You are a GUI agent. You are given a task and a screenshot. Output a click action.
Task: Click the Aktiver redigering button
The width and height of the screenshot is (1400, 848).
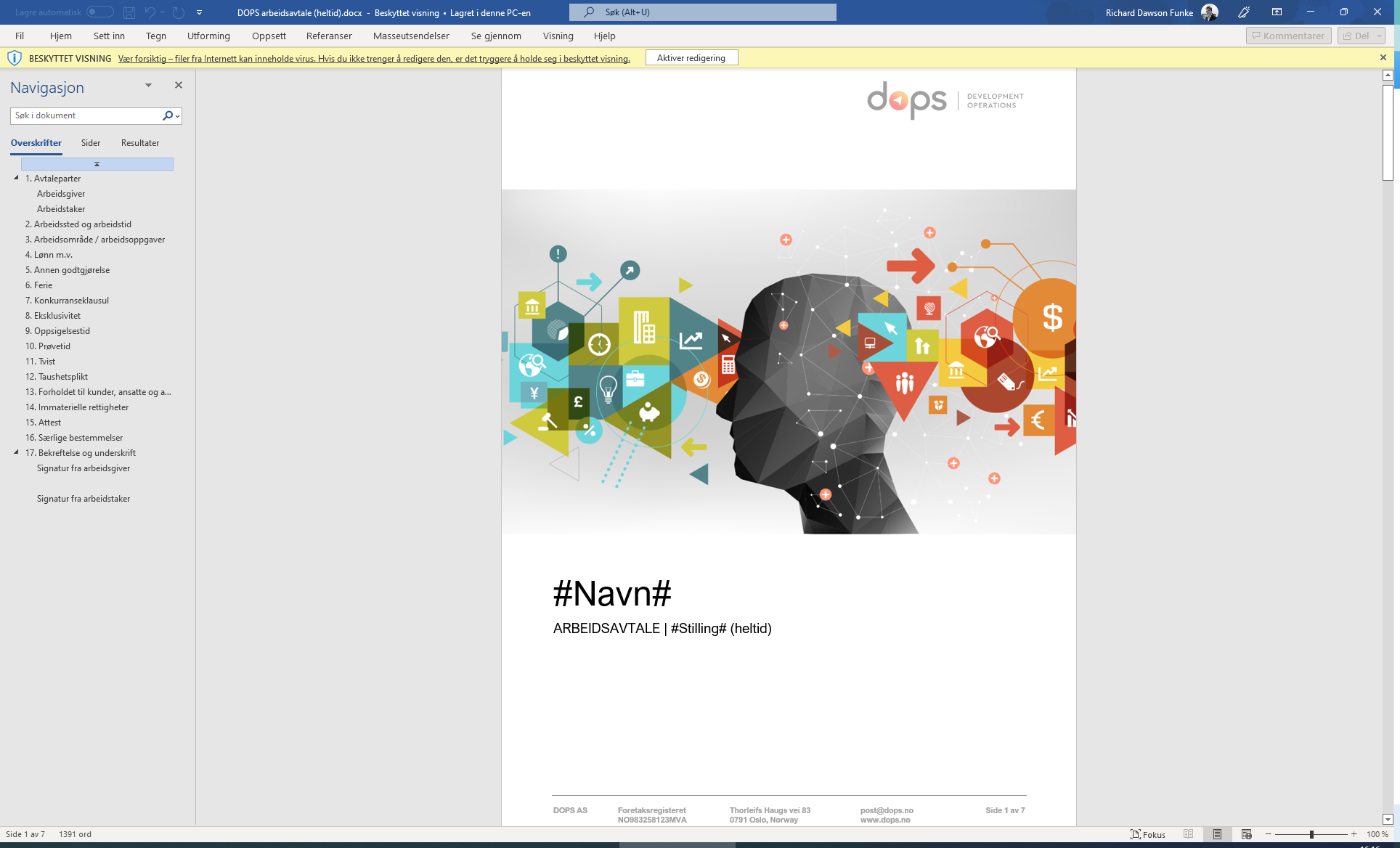(x=691, y=58)
